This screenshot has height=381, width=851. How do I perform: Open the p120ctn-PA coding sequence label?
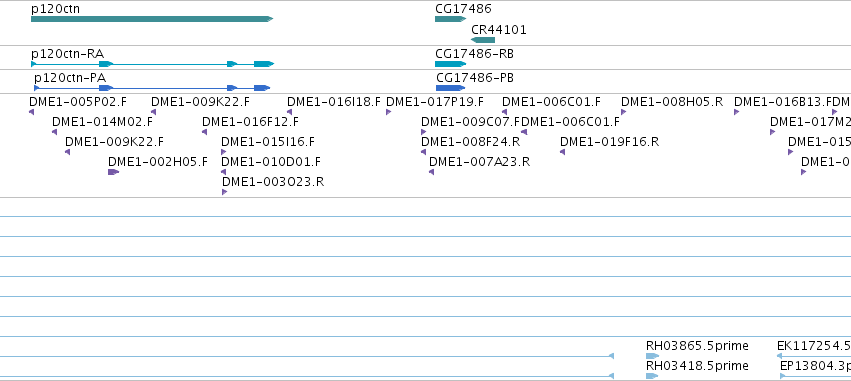click(x=69, y=78)
